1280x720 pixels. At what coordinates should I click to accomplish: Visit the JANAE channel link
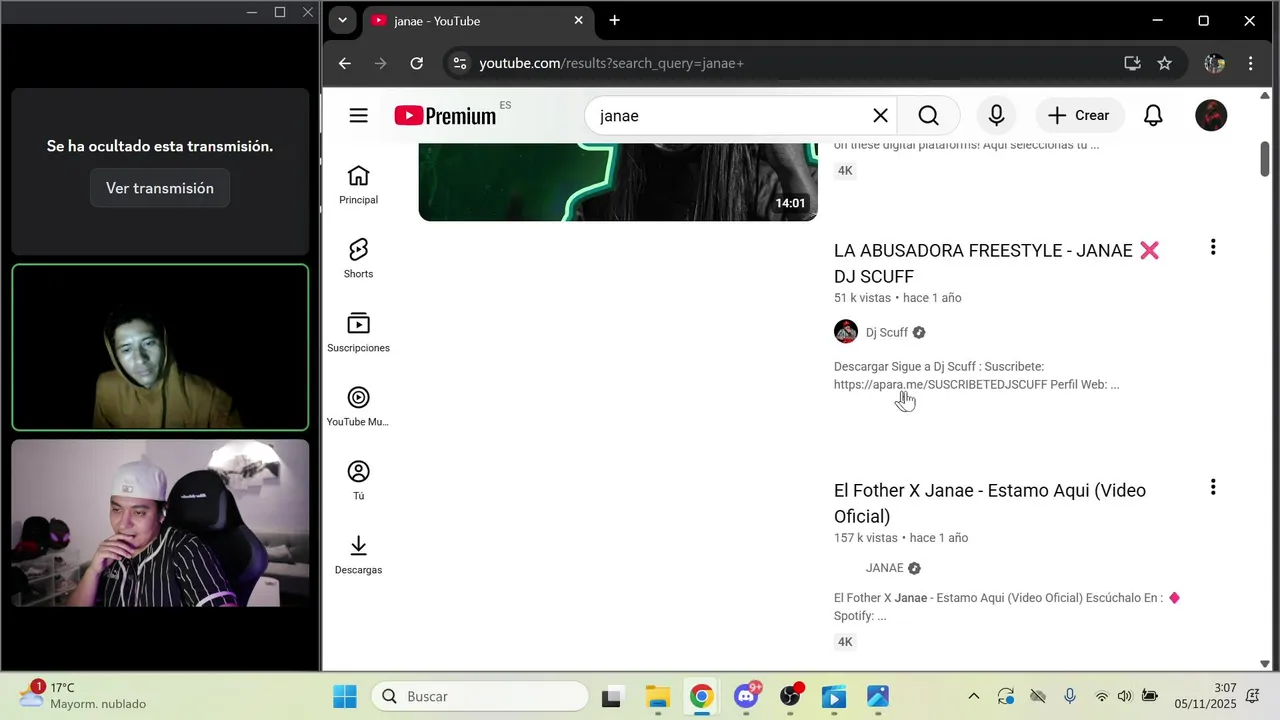(x=884, y=568)
